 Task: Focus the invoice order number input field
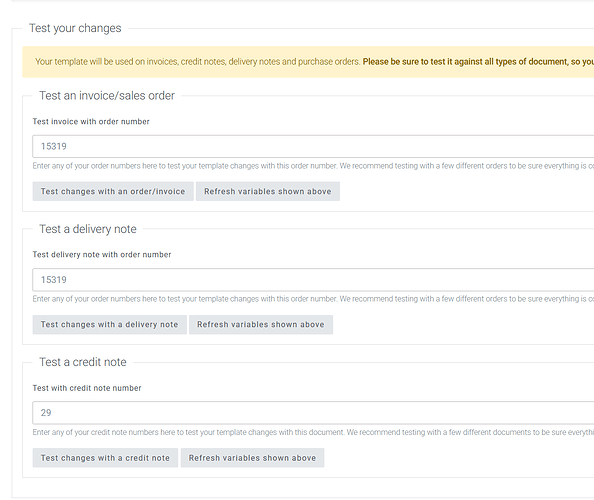click(x=313, y=146)
